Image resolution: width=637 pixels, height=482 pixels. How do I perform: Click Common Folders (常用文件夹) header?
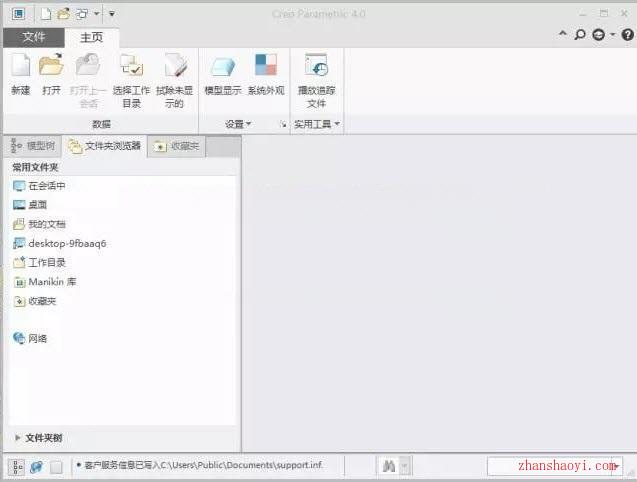pyautogui.click(x=35, y=167)
